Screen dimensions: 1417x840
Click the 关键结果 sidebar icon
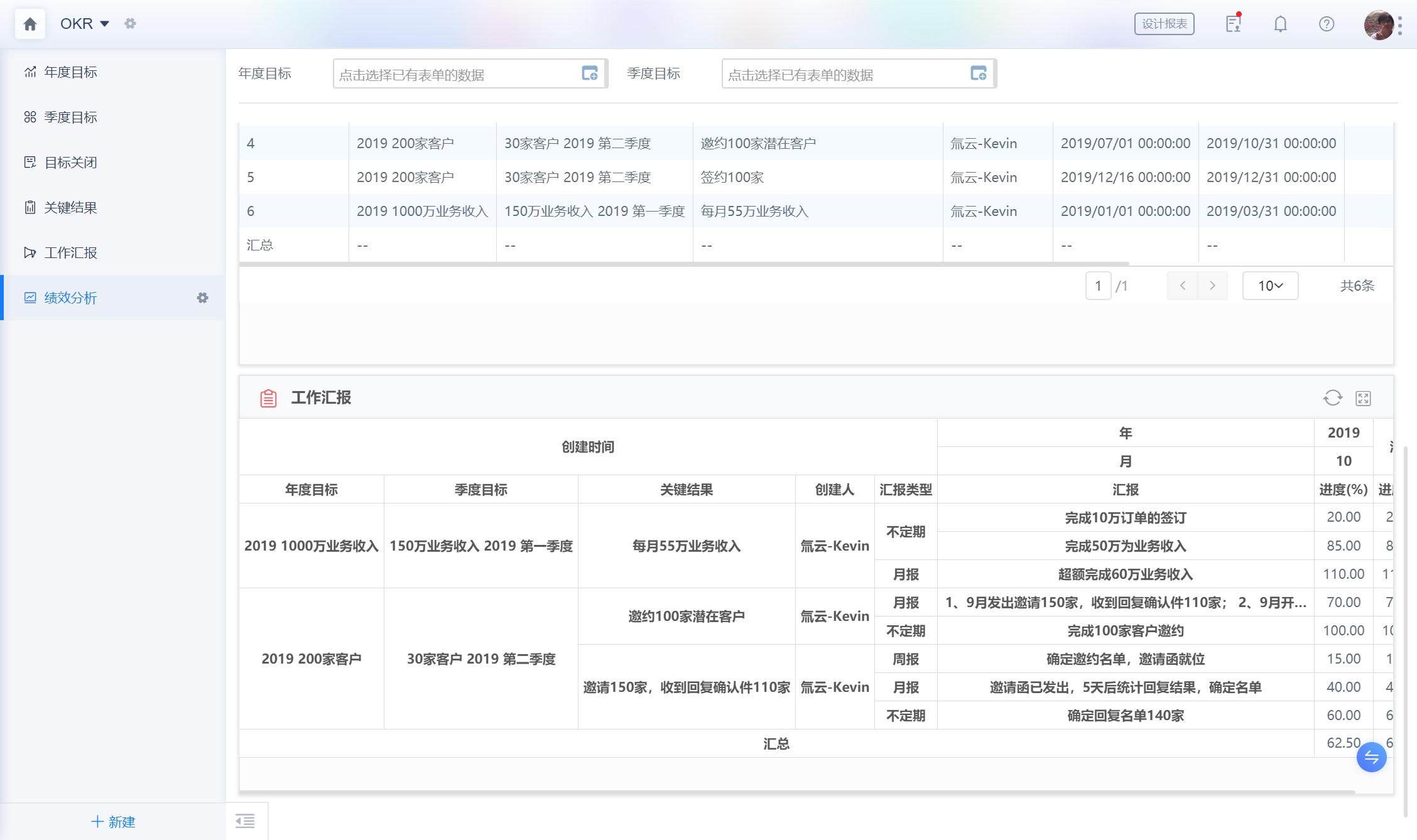[x=30, y=208]
